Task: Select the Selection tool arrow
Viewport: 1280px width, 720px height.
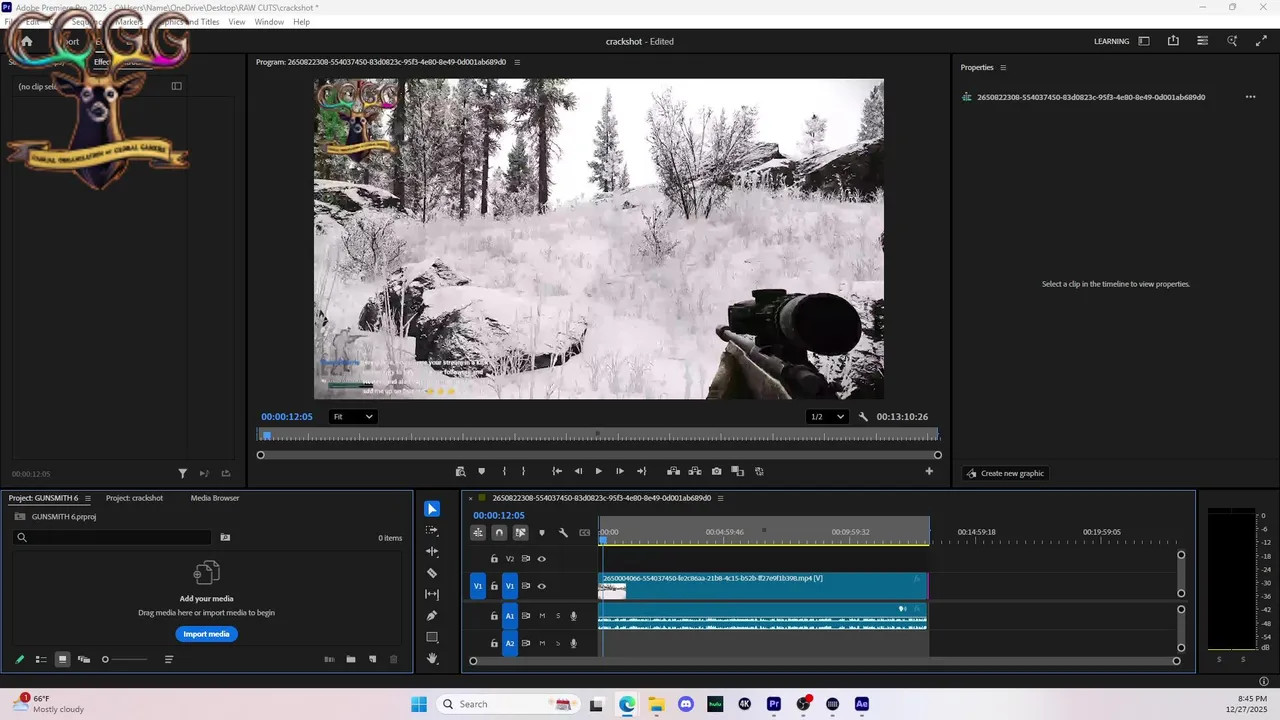Action: tap(432, 509)
